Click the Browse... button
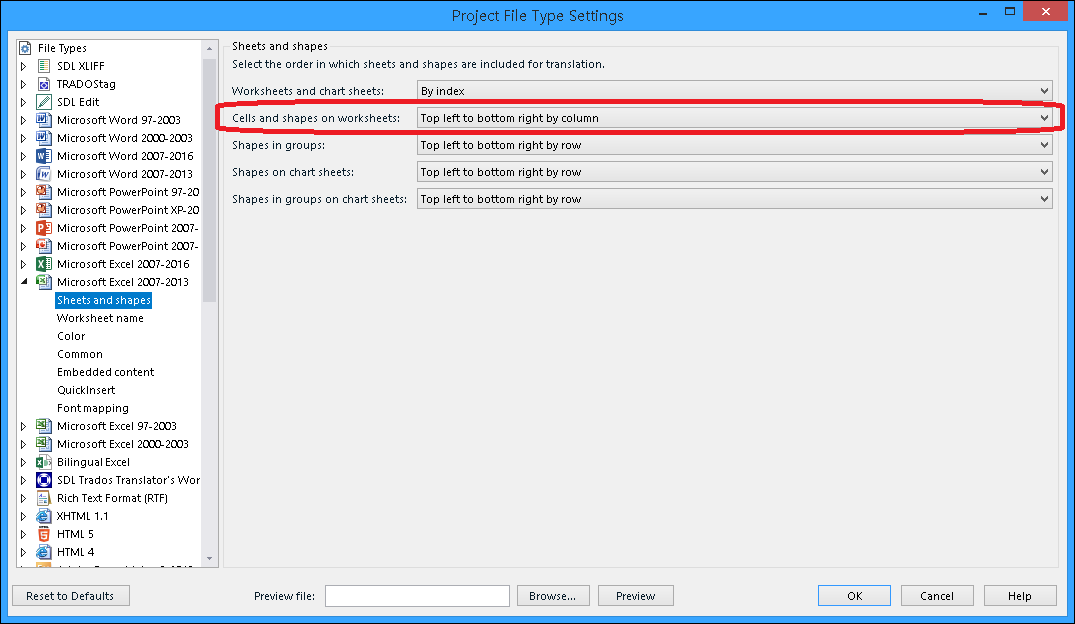 click(552, 596)
